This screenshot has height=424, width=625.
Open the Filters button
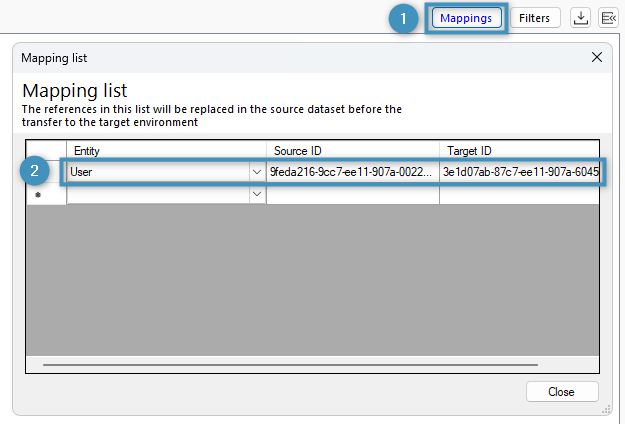[x=534, y=18]
